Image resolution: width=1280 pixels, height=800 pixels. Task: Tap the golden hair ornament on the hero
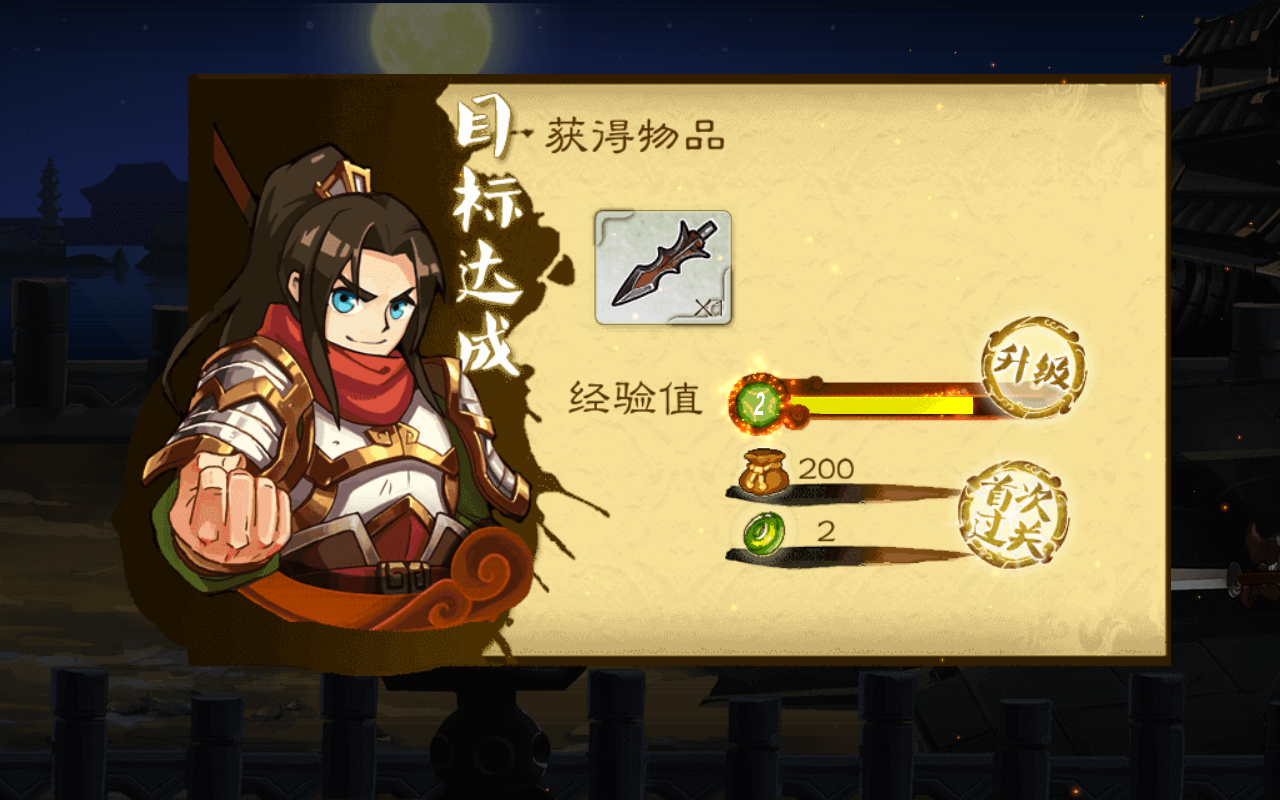click(x=344, y=182)
